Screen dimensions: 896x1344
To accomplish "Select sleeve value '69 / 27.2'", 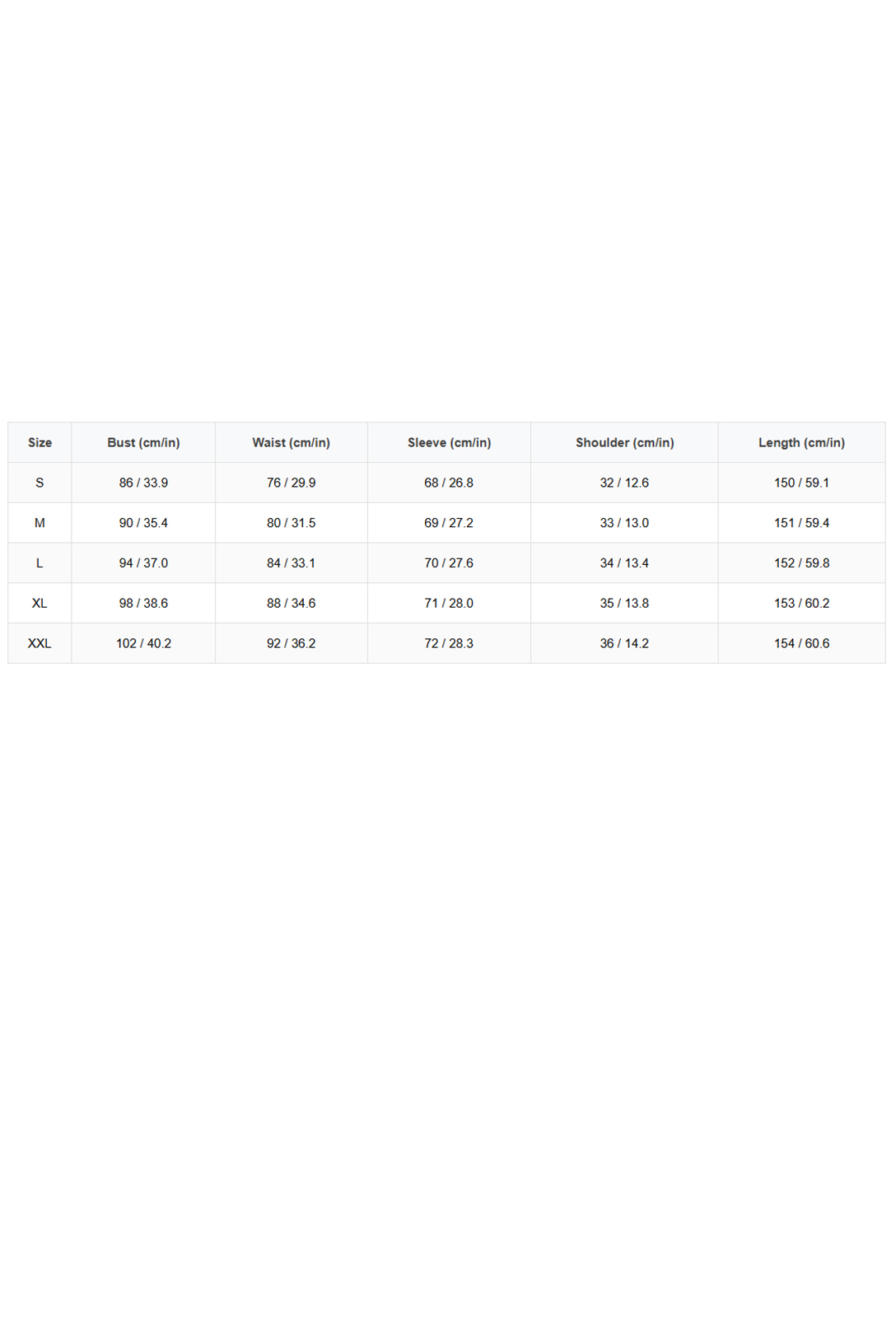I will click(x=449, y=523).
